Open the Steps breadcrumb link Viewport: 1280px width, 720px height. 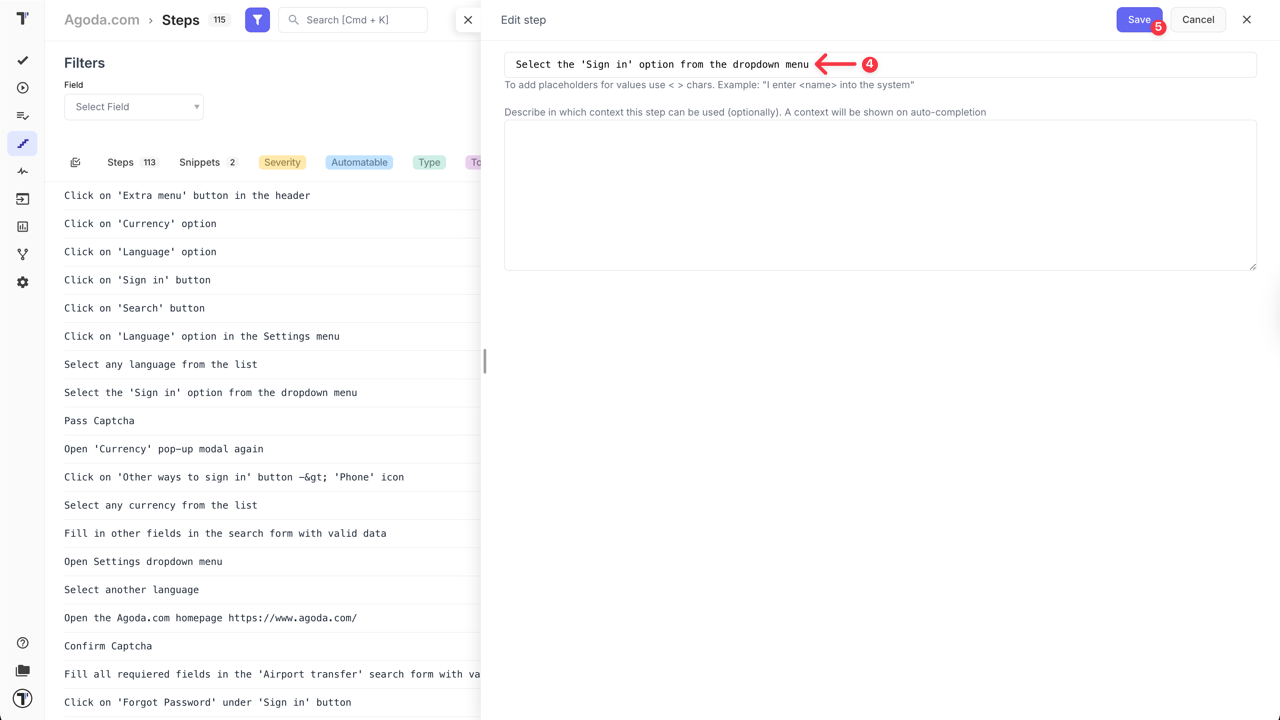180,20
